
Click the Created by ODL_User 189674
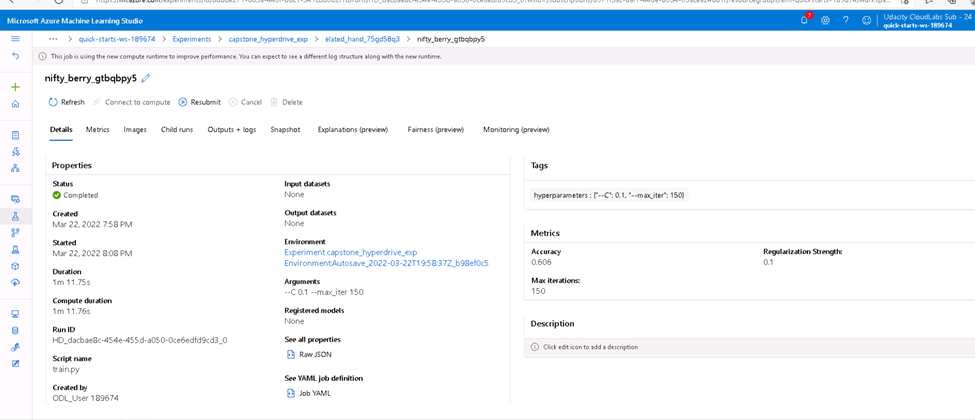point(85,398)
